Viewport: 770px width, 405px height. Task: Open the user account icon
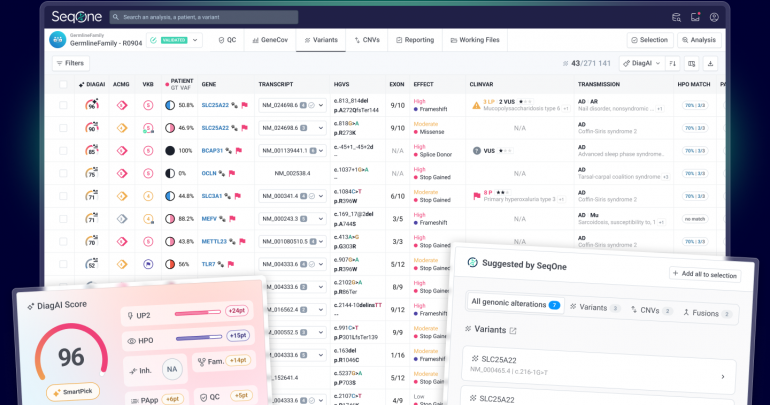pyautogui.click(x=714, y=17)
